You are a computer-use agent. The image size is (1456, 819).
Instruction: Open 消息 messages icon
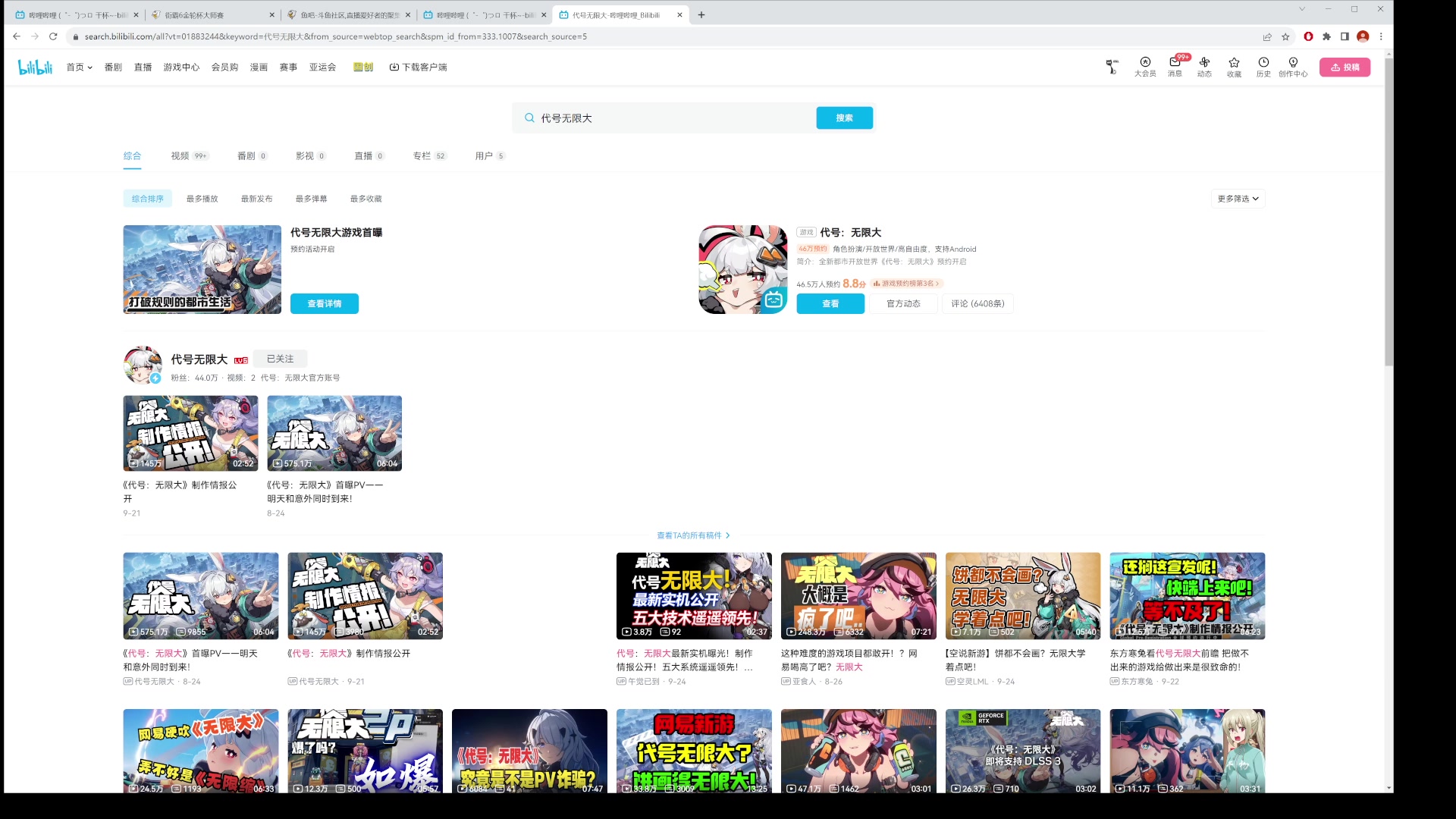[x=1175, y=67]
